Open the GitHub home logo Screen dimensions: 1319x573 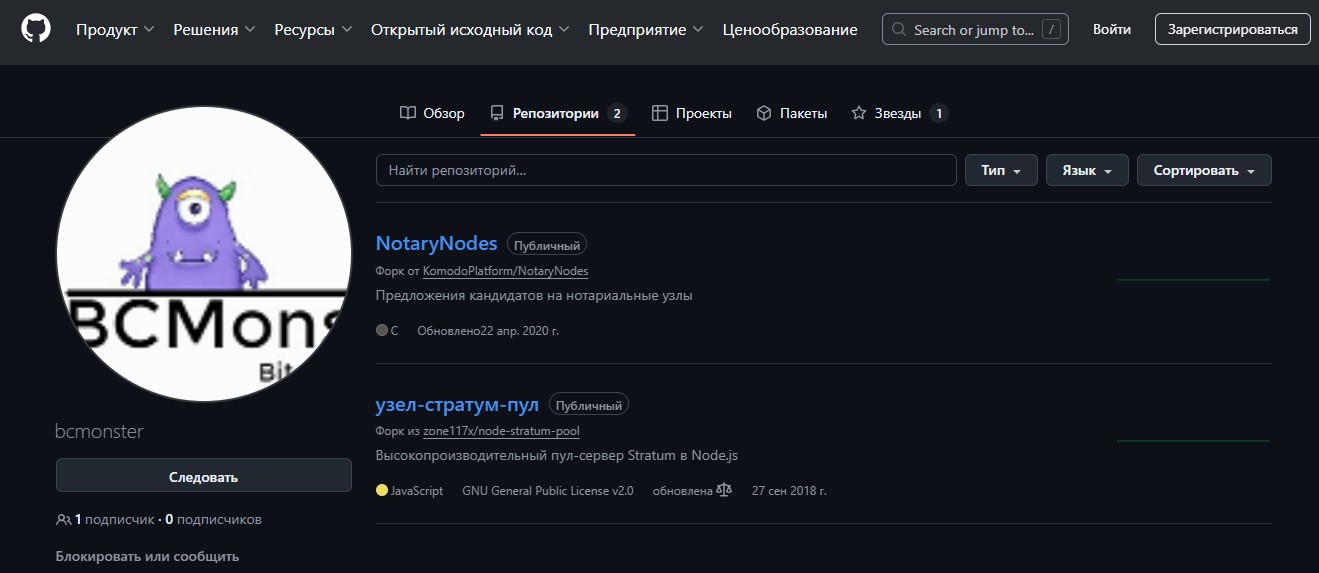(x=35, y=29)
